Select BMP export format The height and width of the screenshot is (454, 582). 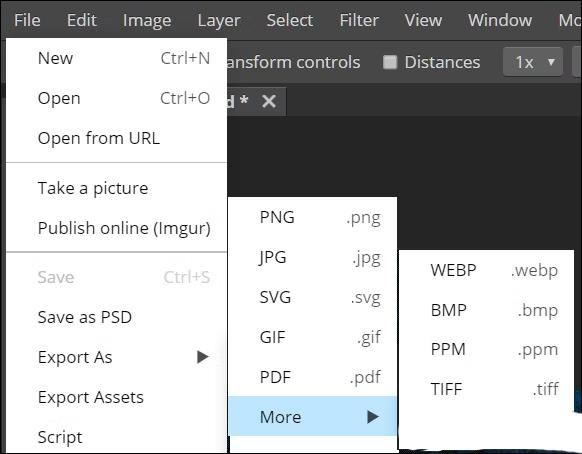click(x=486, y=310)
